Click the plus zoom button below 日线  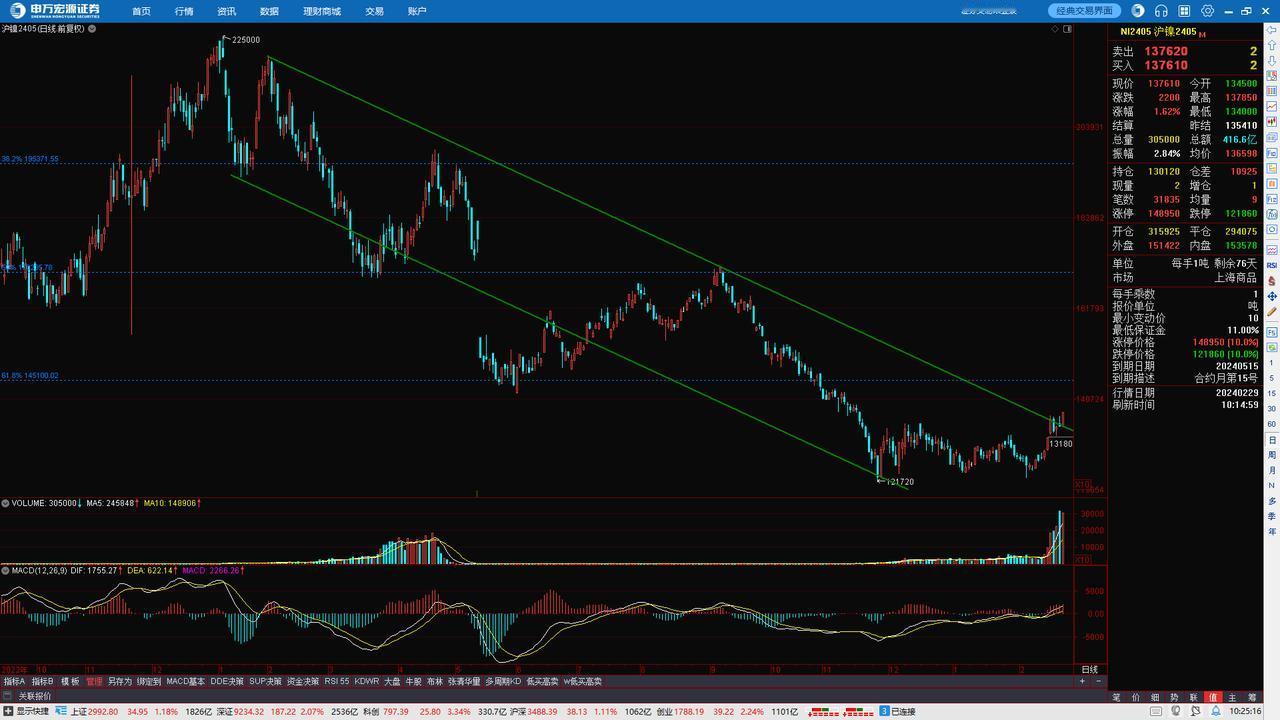(1082, 681)
